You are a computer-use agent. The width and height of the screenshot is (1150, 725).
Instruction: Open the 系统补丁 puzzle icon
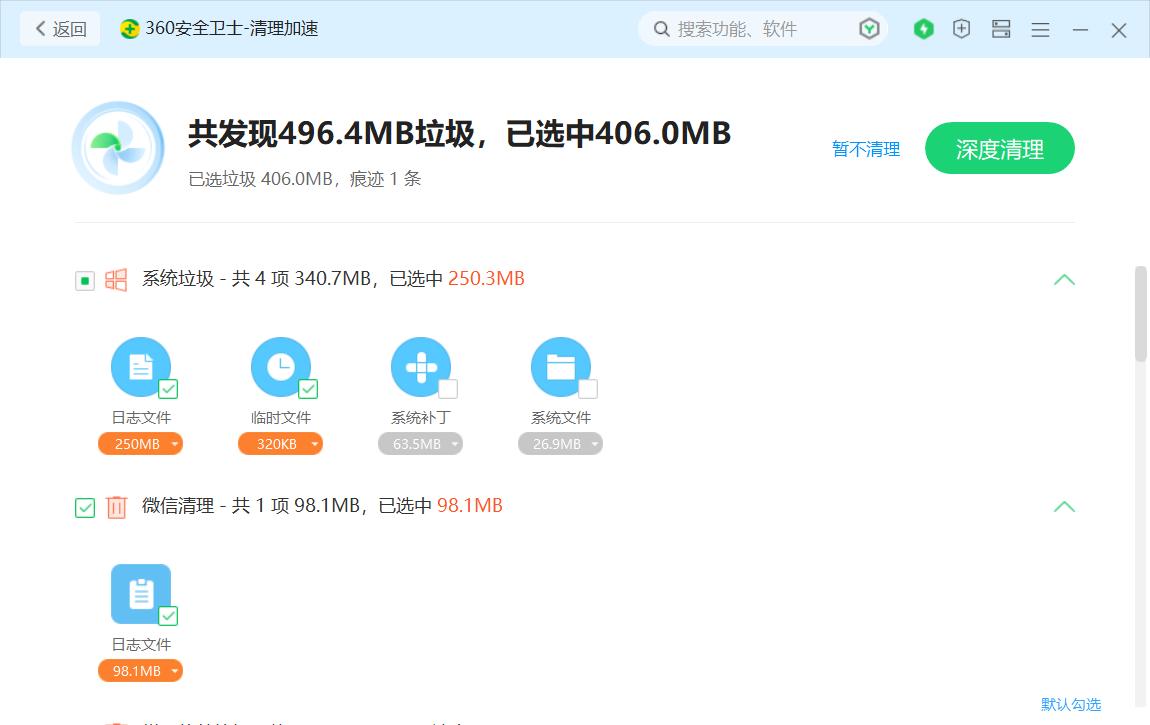click(421, 366)
